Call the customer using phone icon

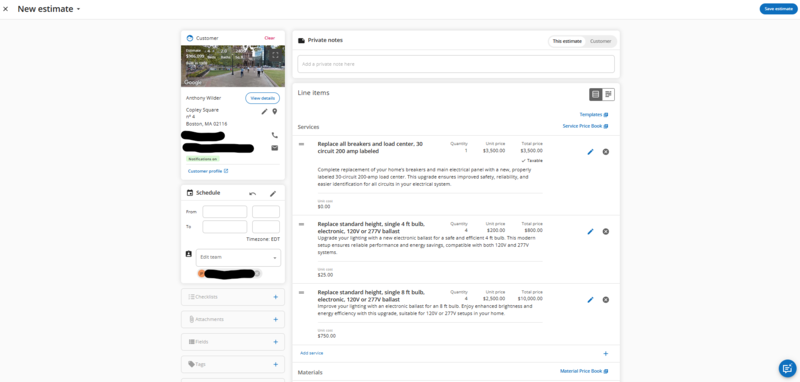click(274, 135)
